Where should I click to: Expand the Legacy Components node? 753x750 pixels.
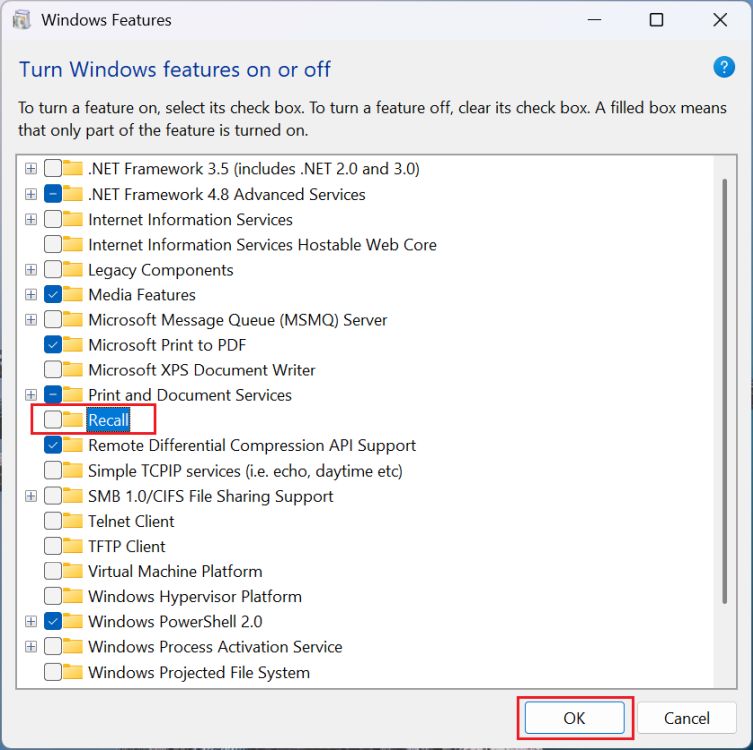tap(31, 269)
